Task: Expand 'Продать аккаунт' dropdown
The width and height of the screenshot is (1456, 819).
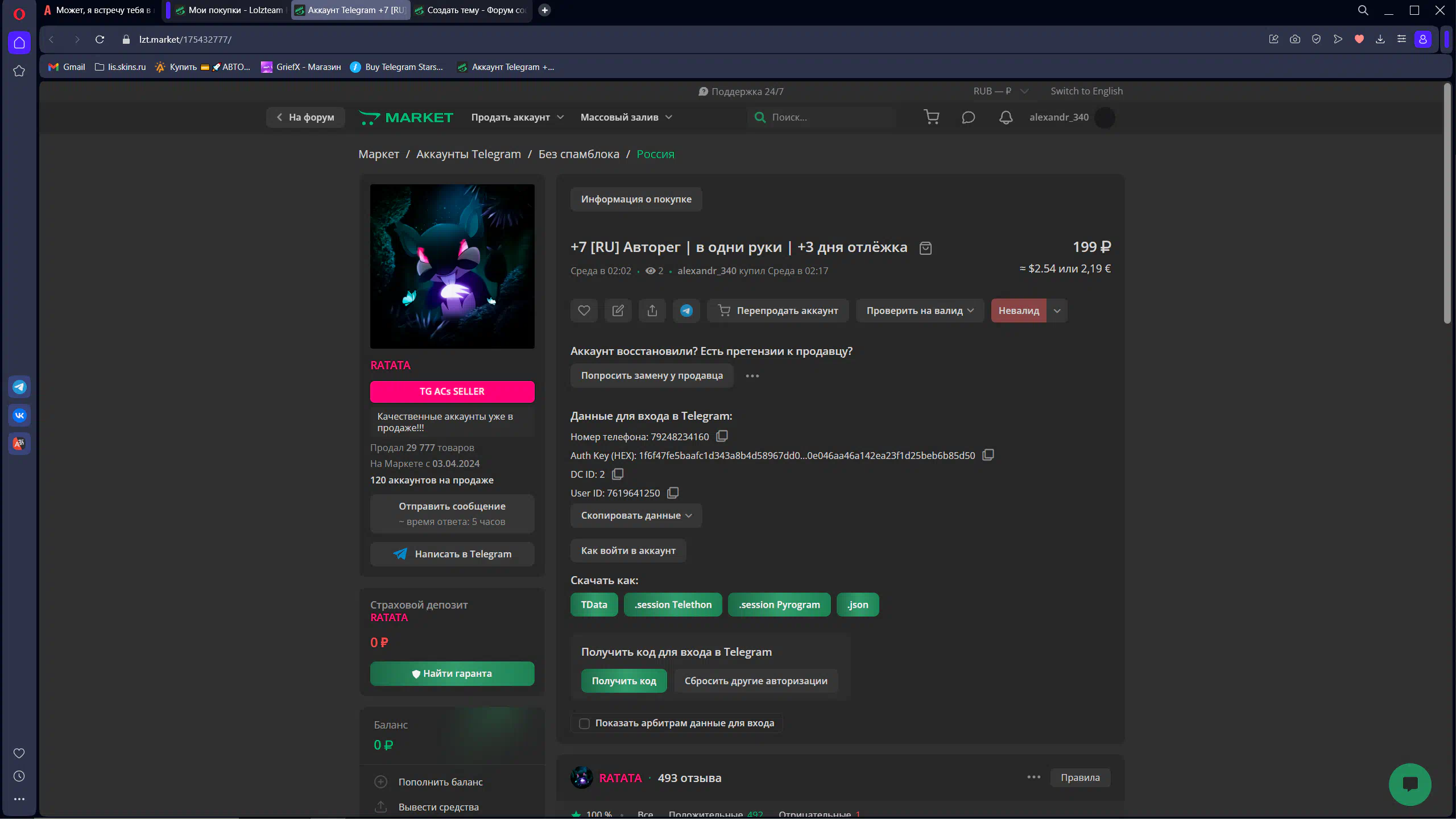Action: click(x=518, y=117)
